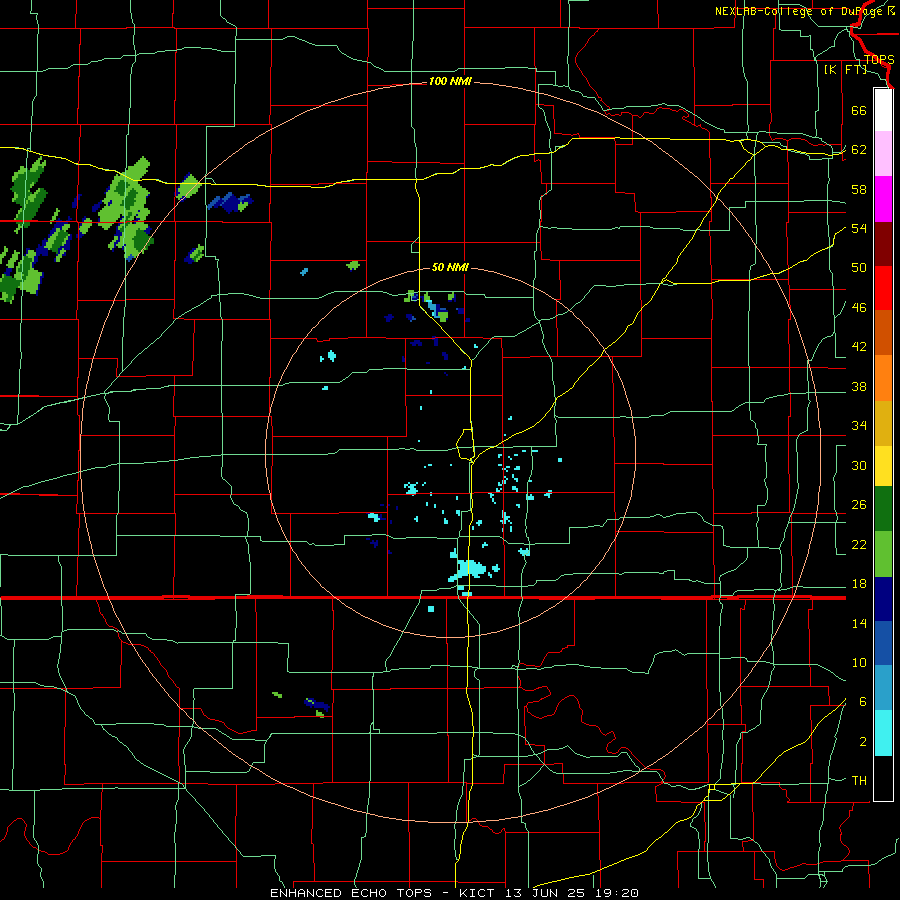Click the 22 legend value
Viewport: 900px width, 900px height.
(859, 544)
